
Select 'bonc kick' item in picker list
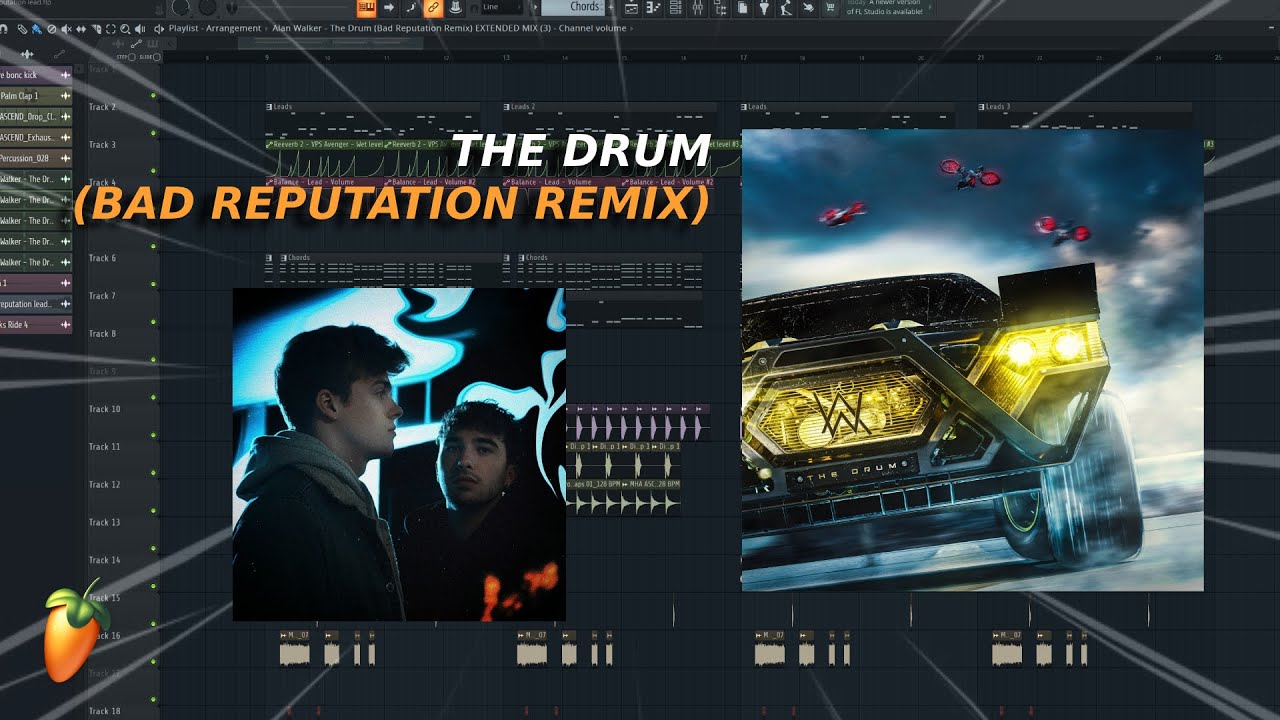point(34,75)
